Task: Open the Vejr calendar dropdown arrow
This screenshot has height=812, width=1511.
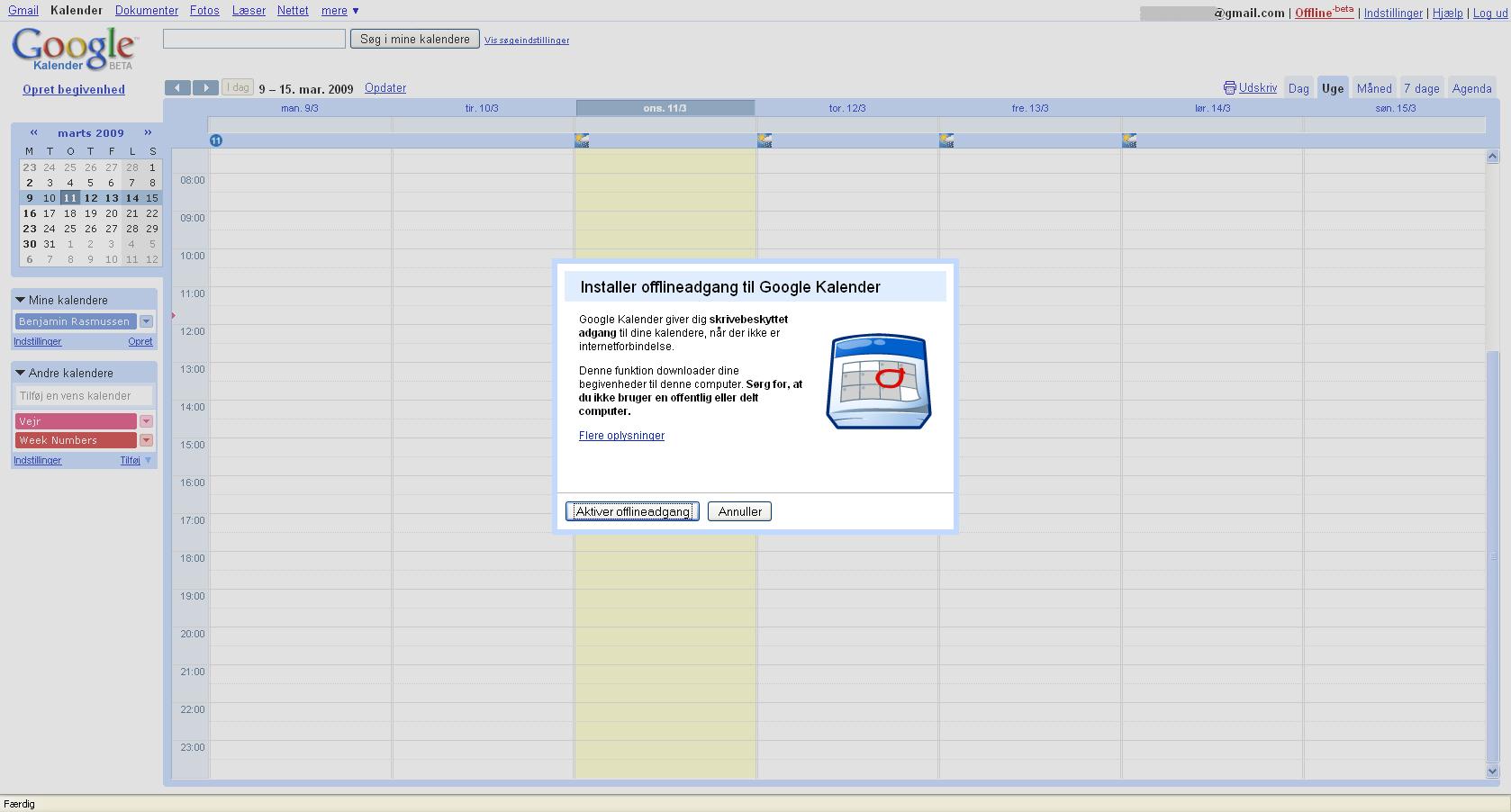Action: click(146, 421)
